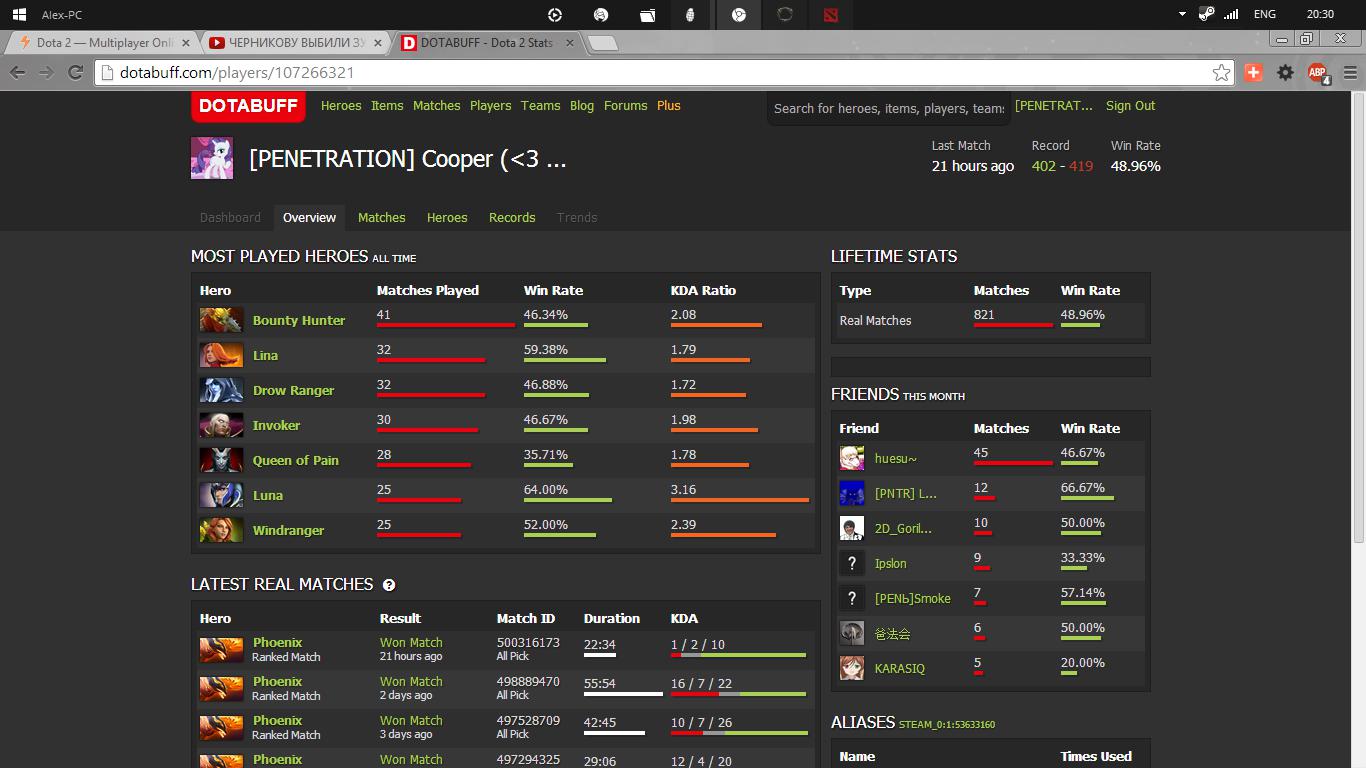Click the ENG language indicator in the tray
The width and height of the screenshot is (1366, 768).
1265,14
